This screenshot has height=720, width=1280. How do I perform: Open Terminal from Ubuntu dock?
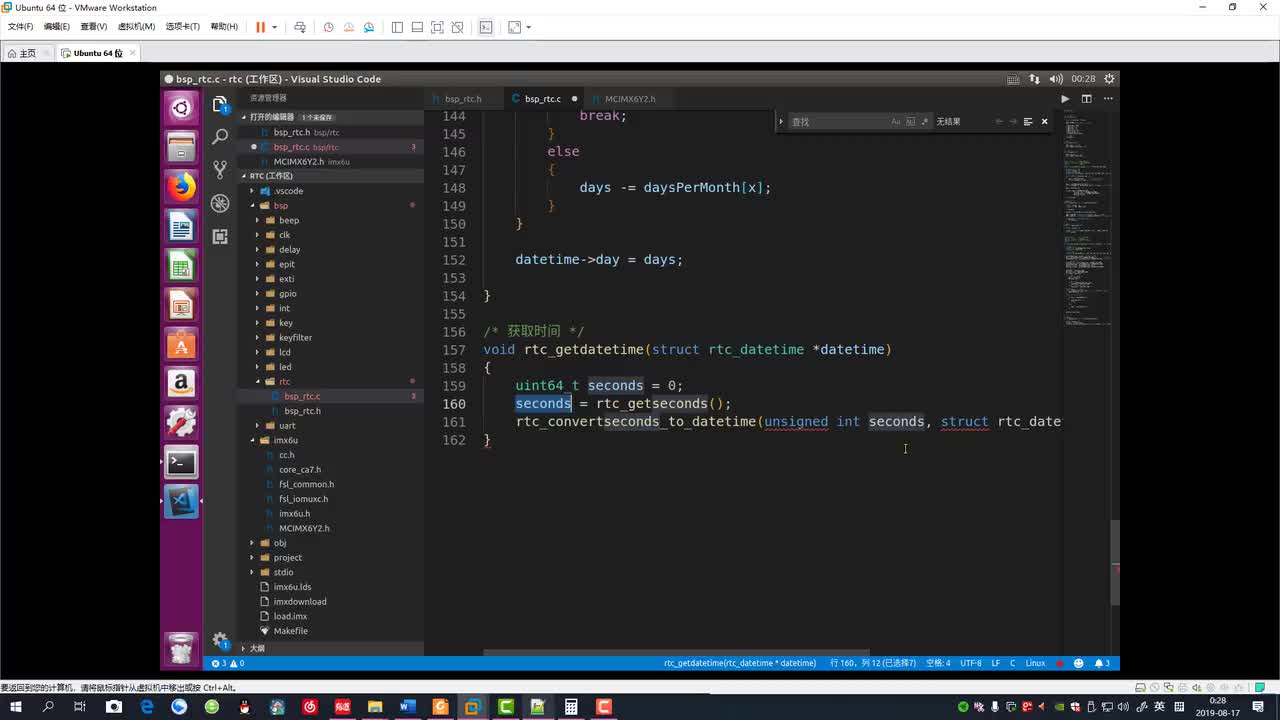pyautogui.click(x=181, y=462)
